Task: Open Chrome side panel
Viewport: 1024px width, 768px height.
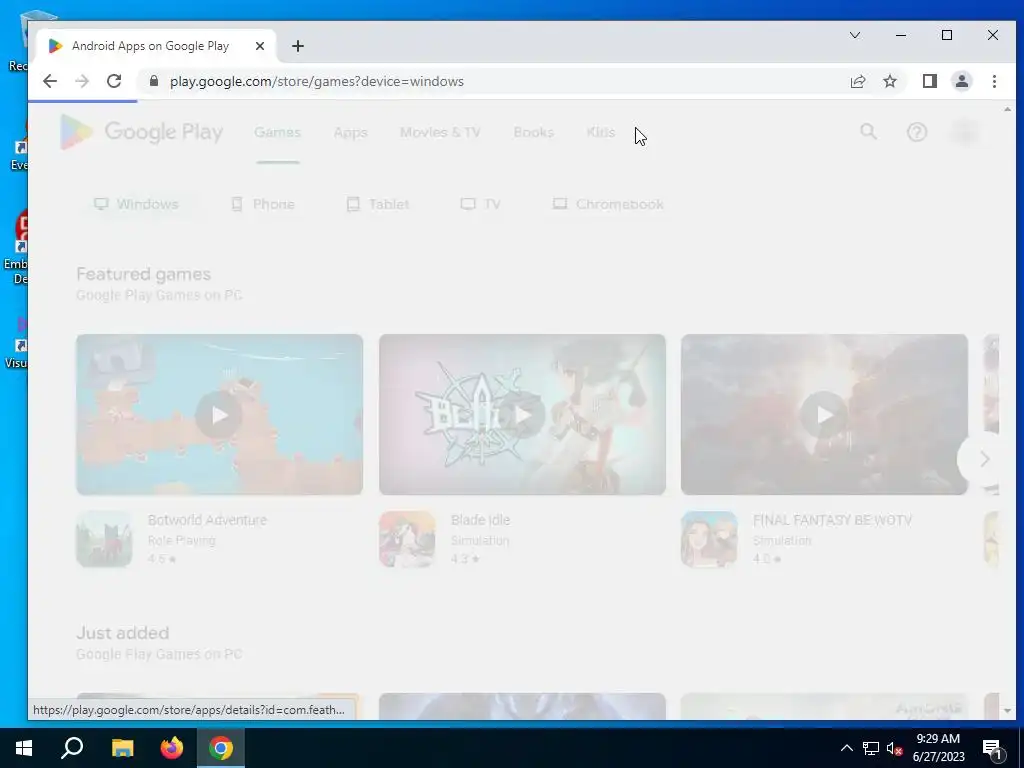Action: 929,81
